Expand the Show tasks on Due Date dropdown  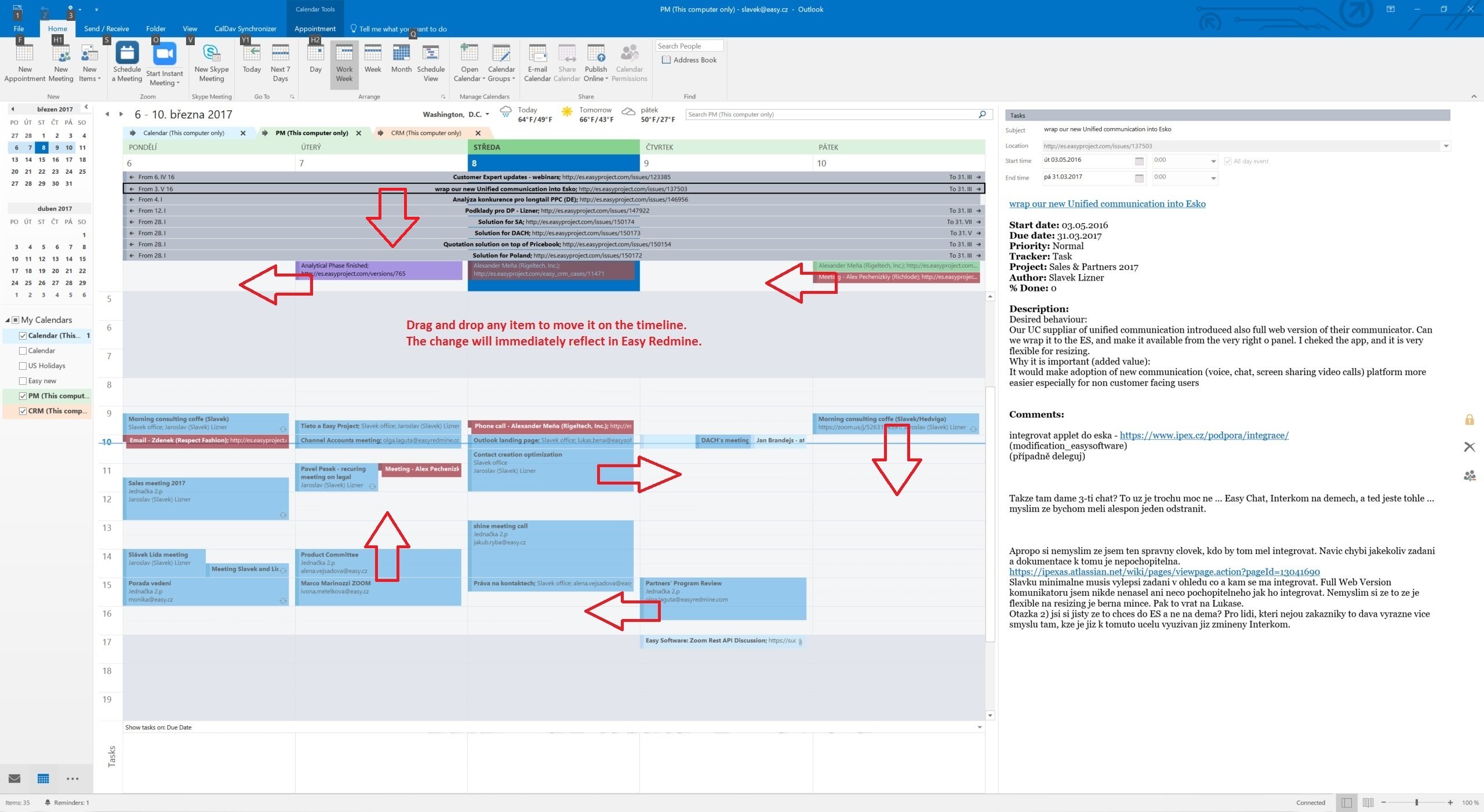click(979, 727)
